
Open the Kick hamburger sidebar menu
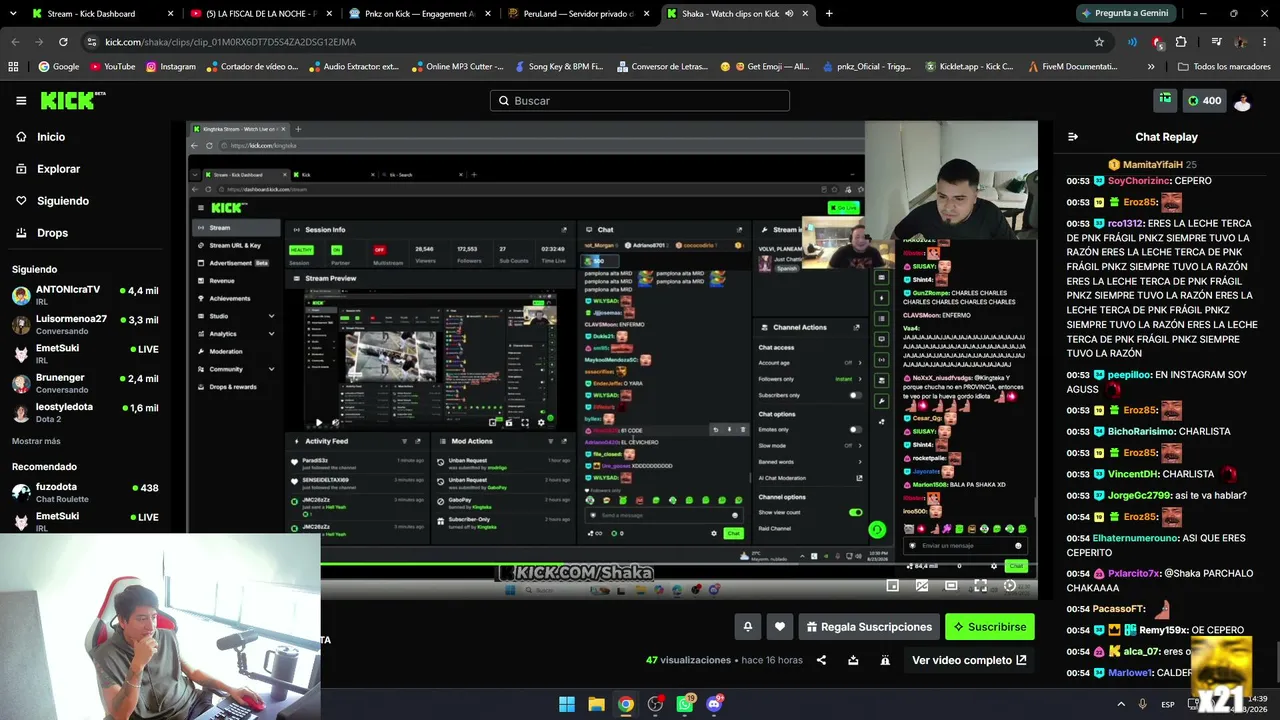(x=21, y=101)
